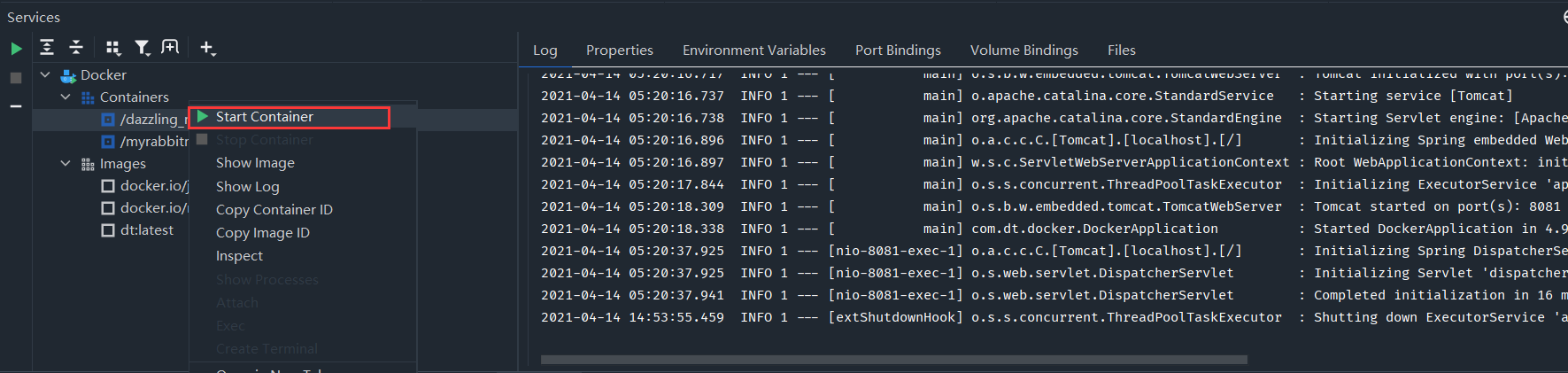Image resolution: width=1568 pixels, height=373 pixels.
Task: Click the Add Service plus icon
Action: 207,48
